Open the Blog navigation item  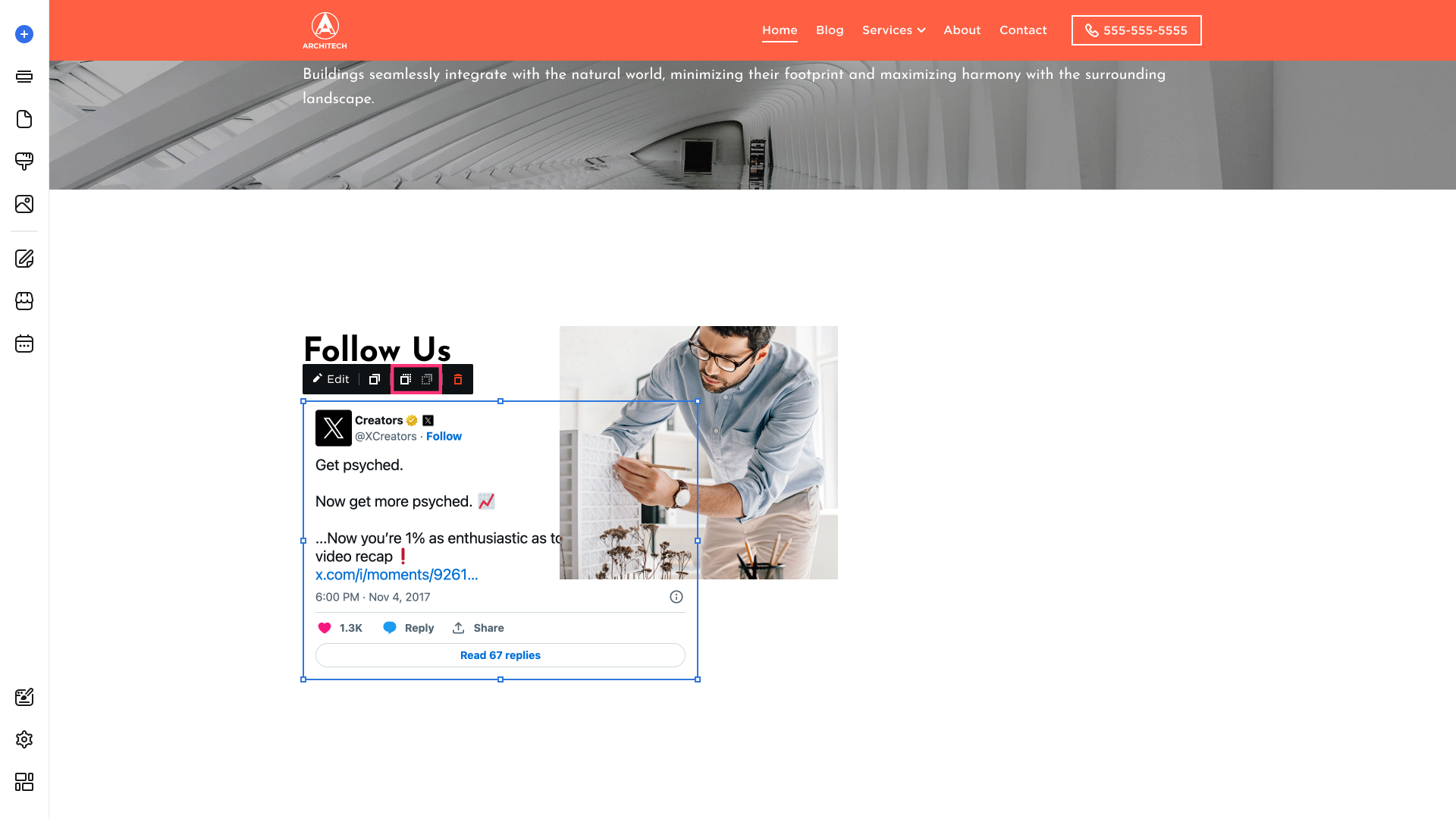[x=830, y=30]
